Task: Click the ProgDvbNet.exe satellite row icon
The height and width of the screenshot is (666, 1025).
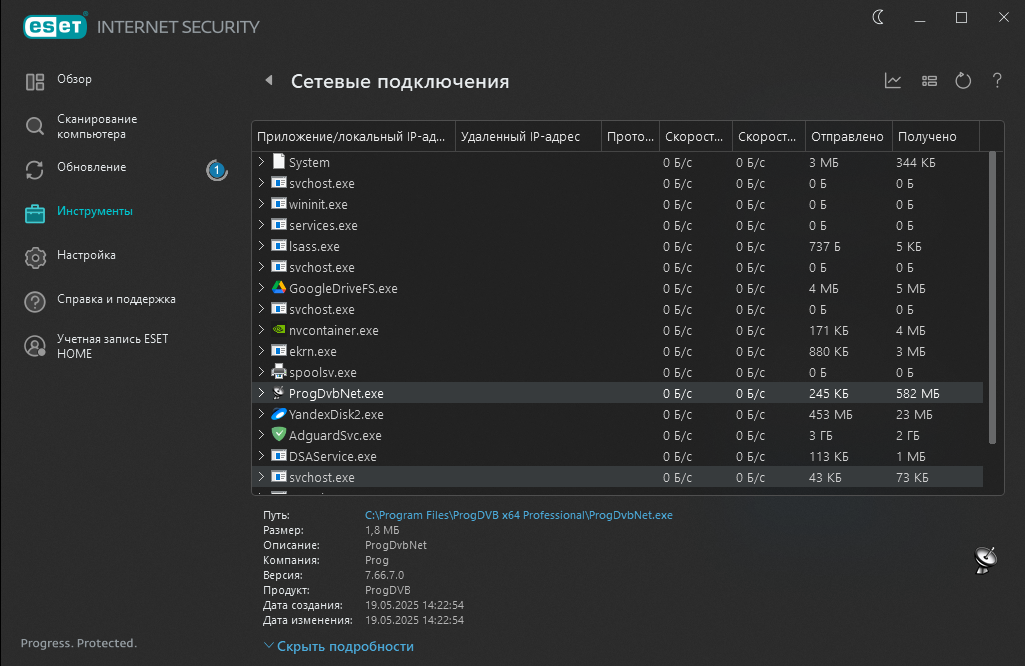Action: pos(279,392)
